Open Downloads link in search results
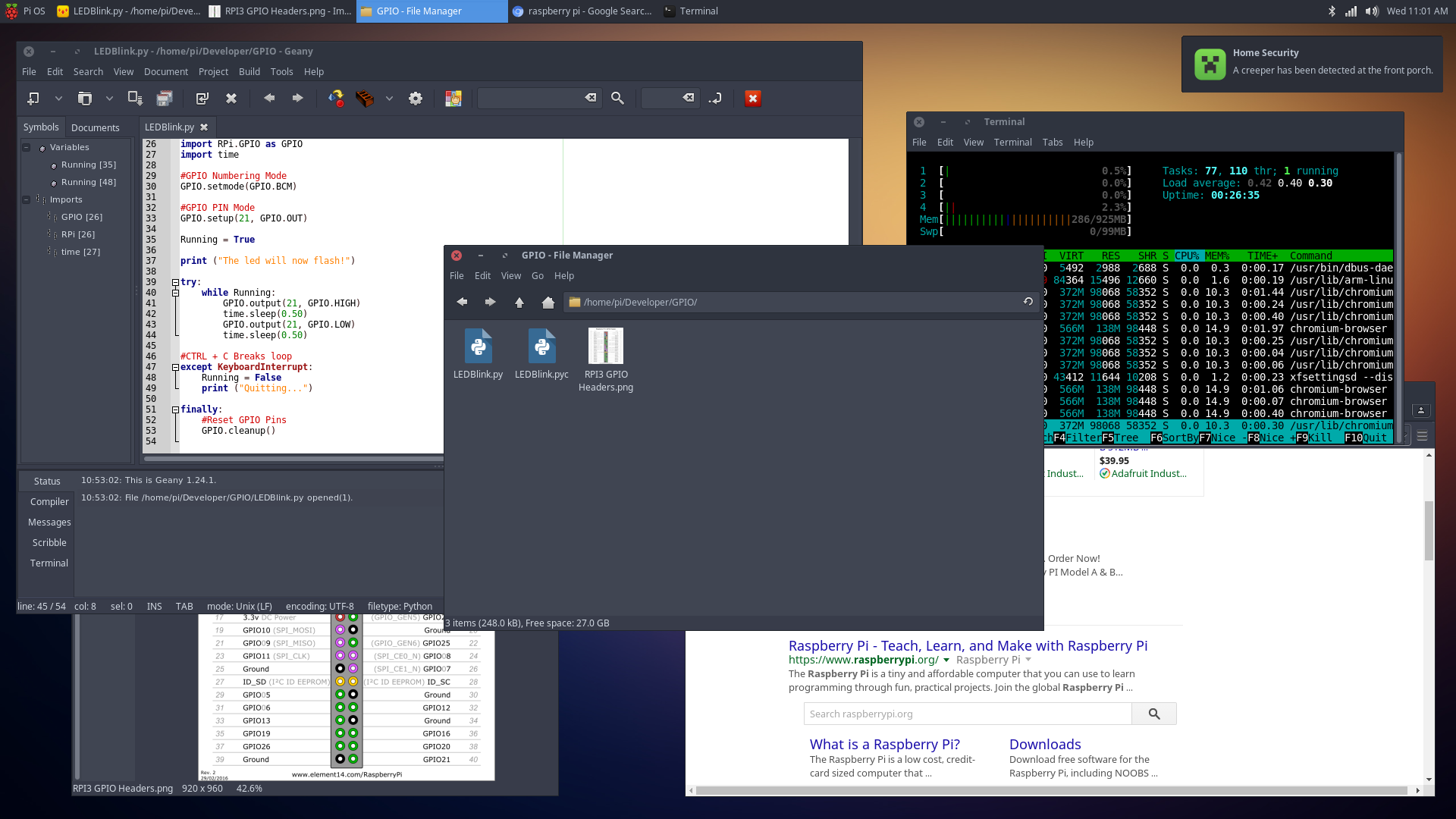Screen dimensions: 1456x819 point(1045,745)
